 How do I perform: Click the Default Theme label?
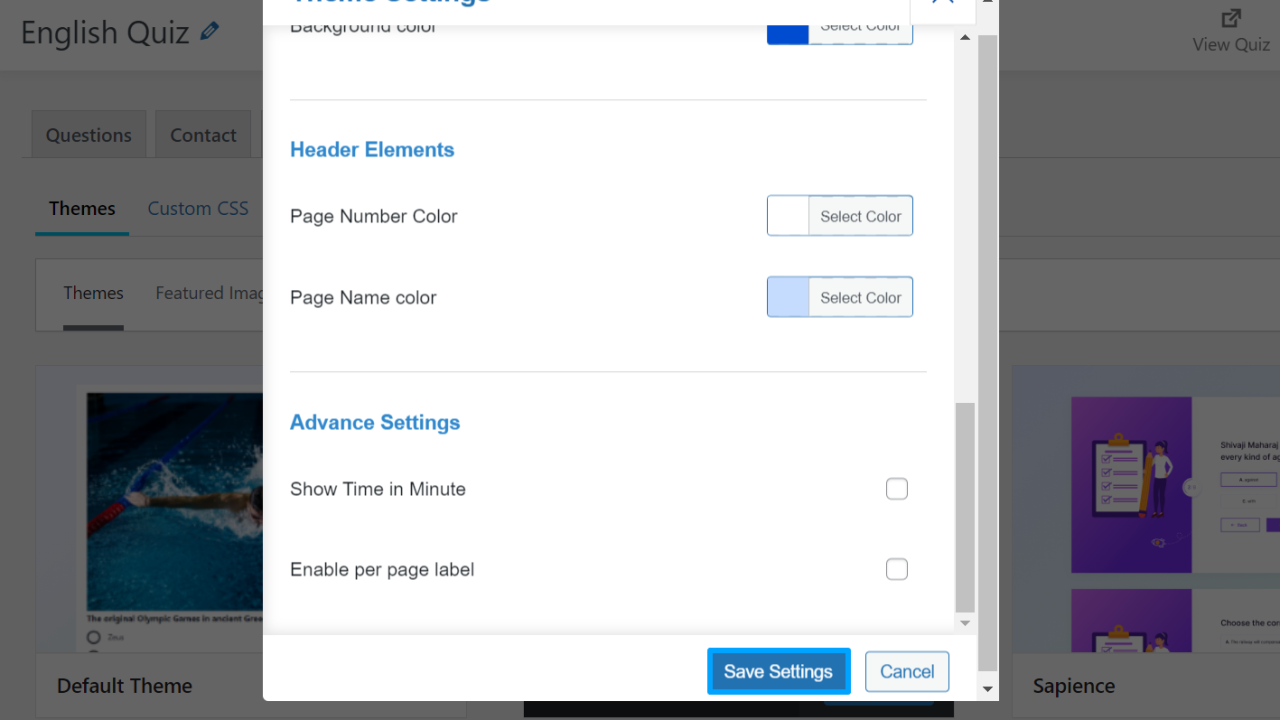coord(125,686)
